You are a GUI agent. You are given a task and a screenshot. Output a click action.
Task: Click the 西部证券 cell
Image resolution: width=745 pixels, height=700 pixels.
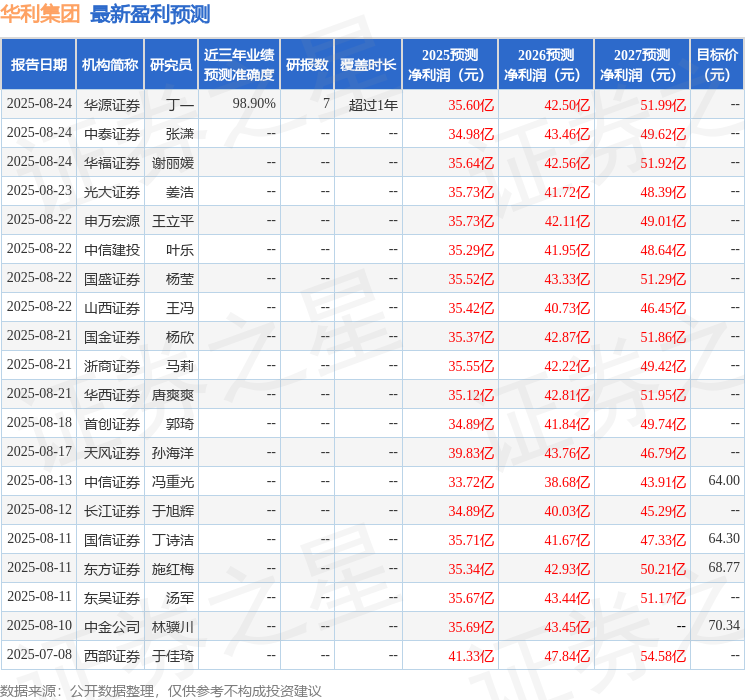point(112,656)
